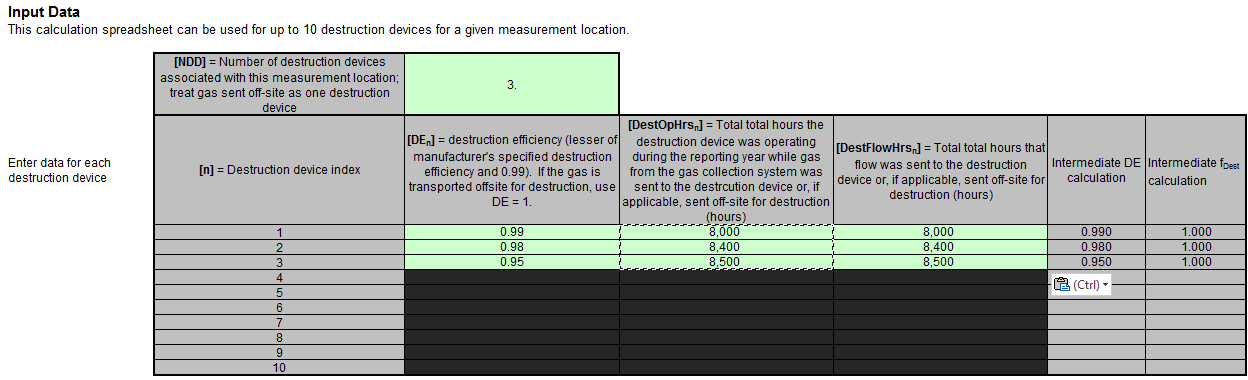Click Intermediate DE value 0.950

[1096, 262]
